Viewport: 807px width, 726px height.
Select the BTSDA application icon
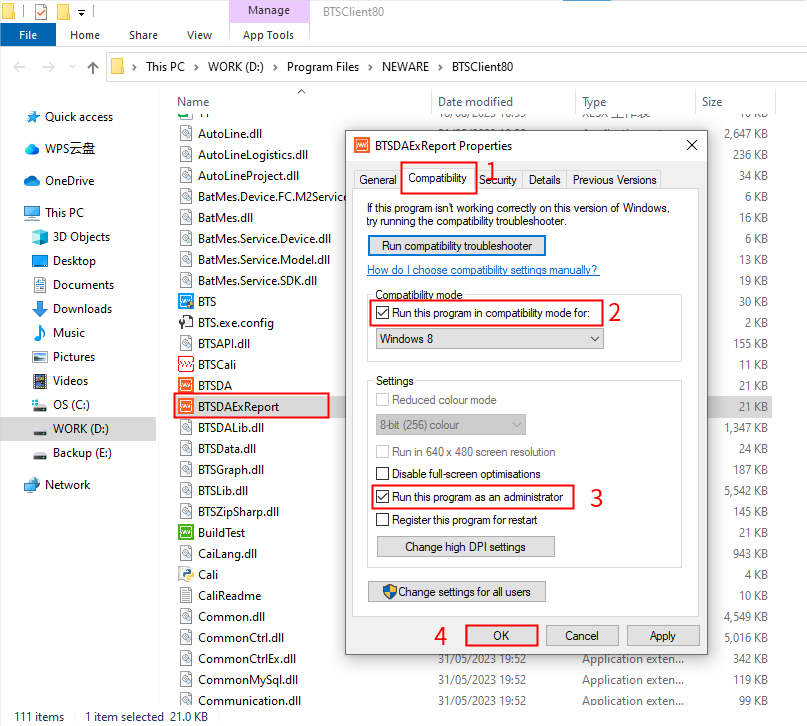pos(186,385)
